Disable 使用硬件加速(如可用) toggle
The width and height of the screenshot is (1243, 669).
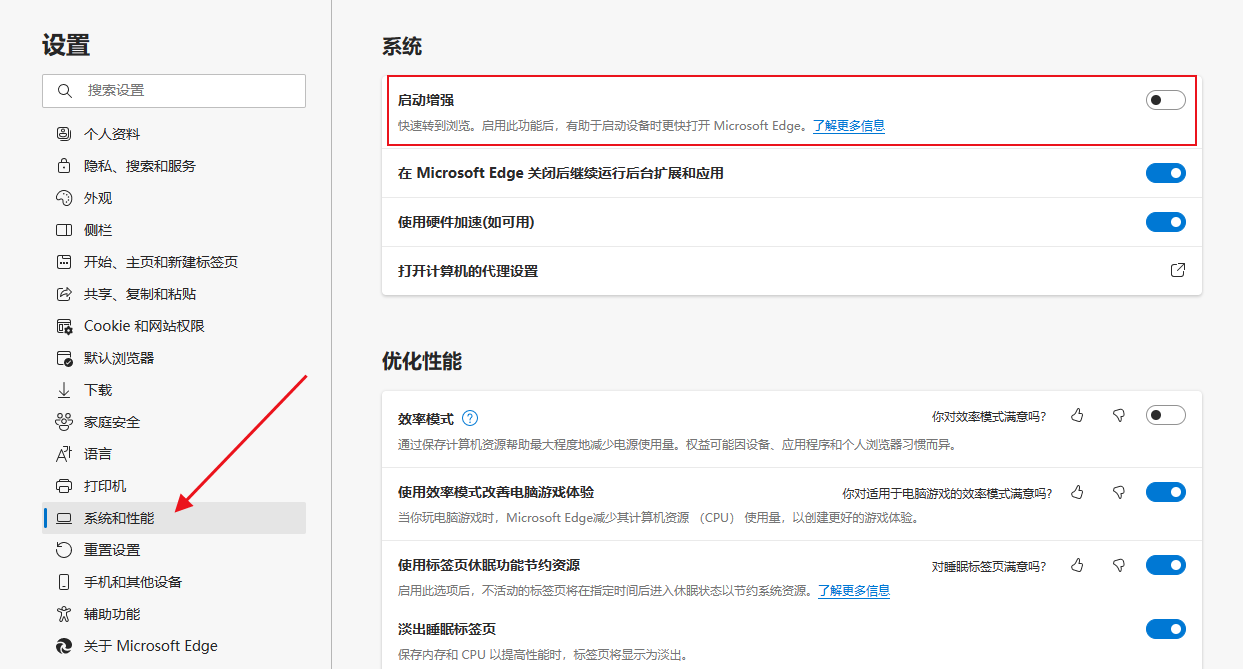[1166, 222]
